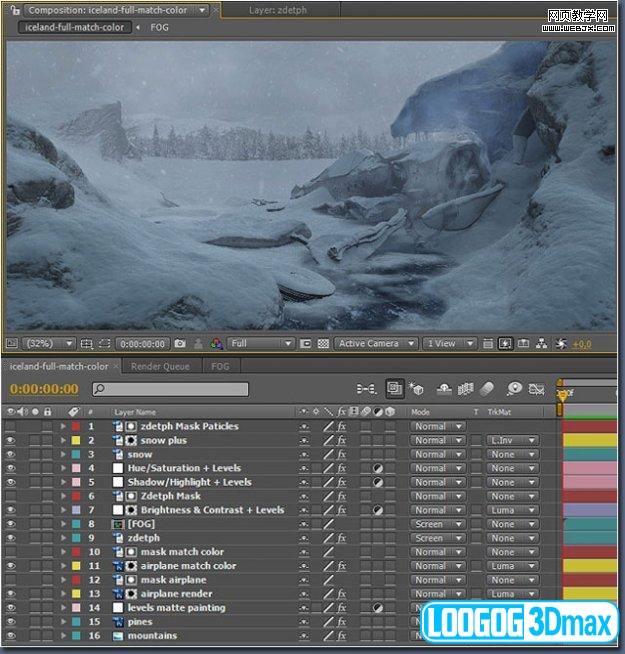Toggle Live Update icon in timeline
The width and height of the screenshot is (625, 654).
[395, 389]
